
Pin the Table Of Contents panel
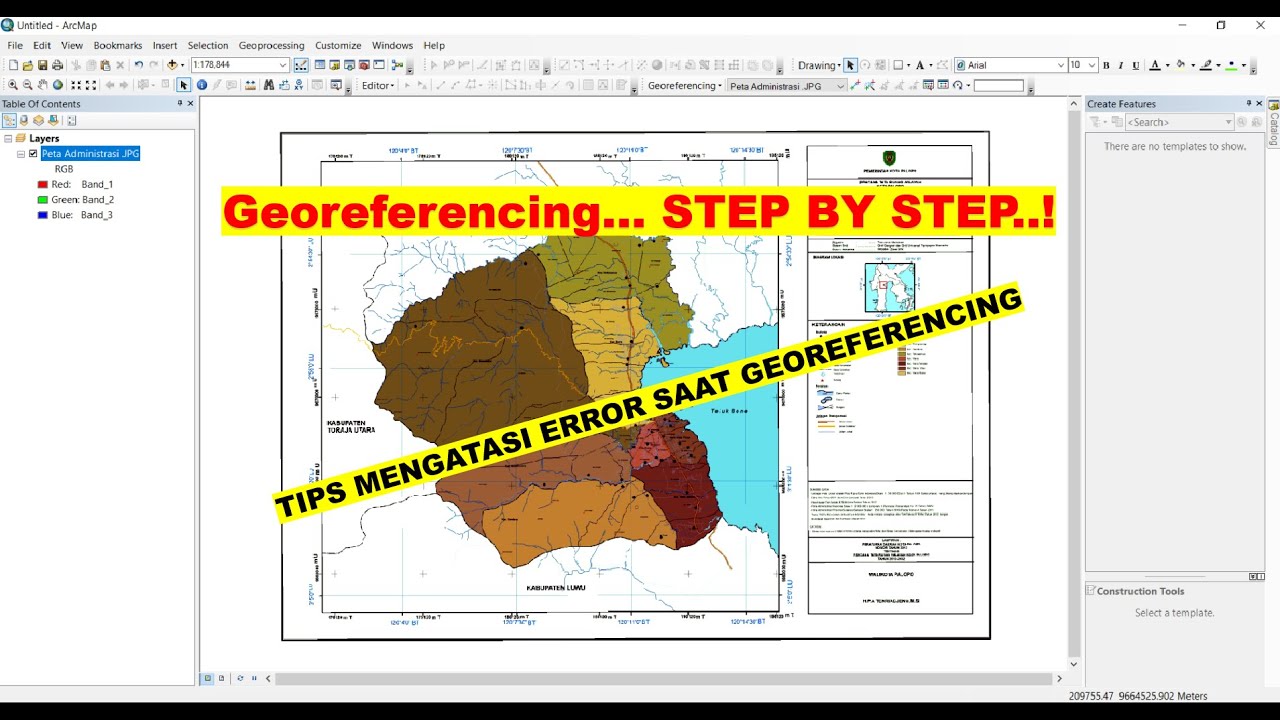click(180, 103)
